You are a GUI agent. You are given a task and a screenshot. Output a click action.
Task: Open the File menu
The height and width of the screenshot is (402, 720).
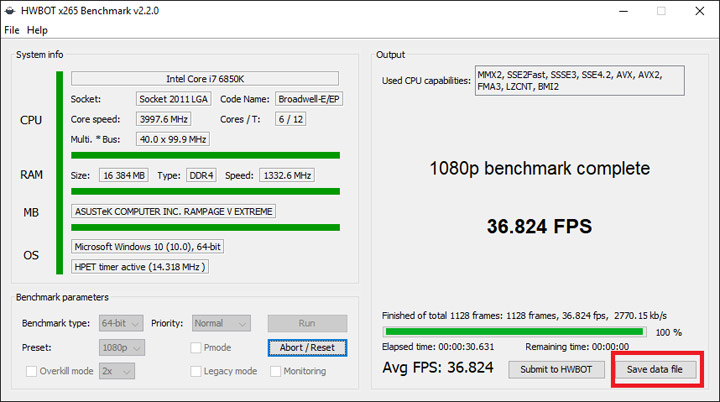point(11,30)
